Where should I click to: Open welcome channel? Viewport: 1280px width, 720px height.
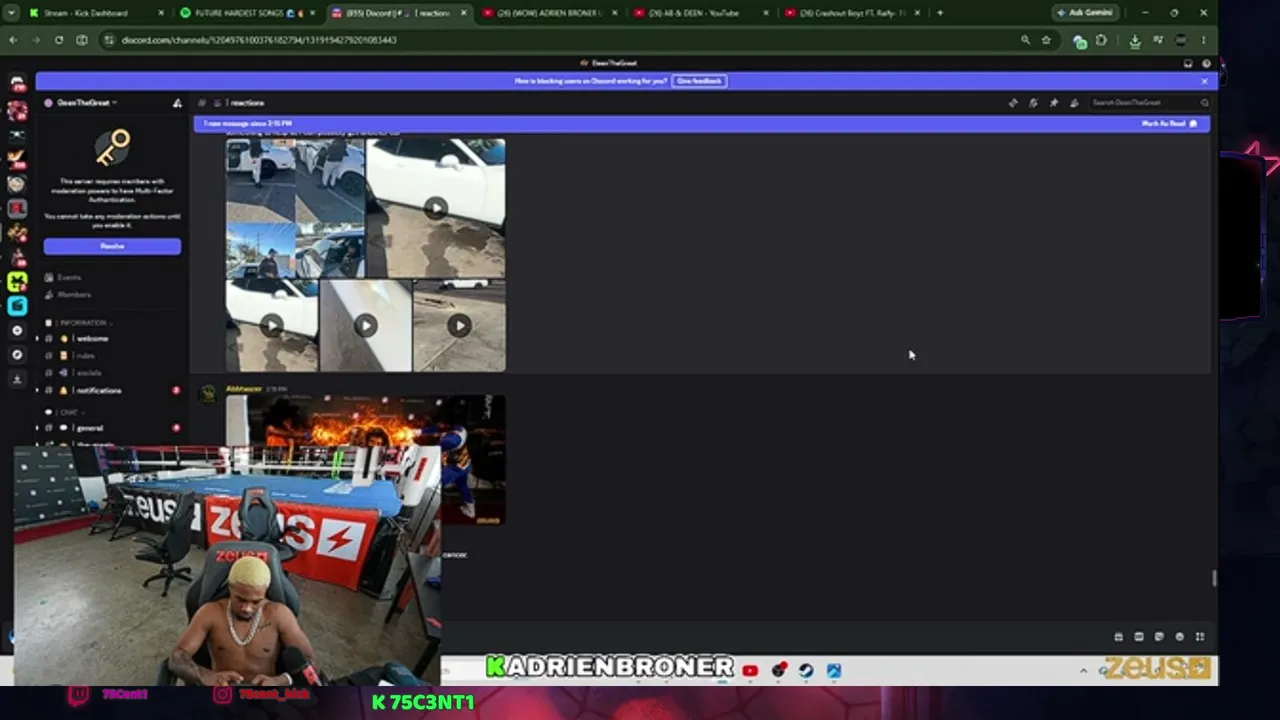91,339
